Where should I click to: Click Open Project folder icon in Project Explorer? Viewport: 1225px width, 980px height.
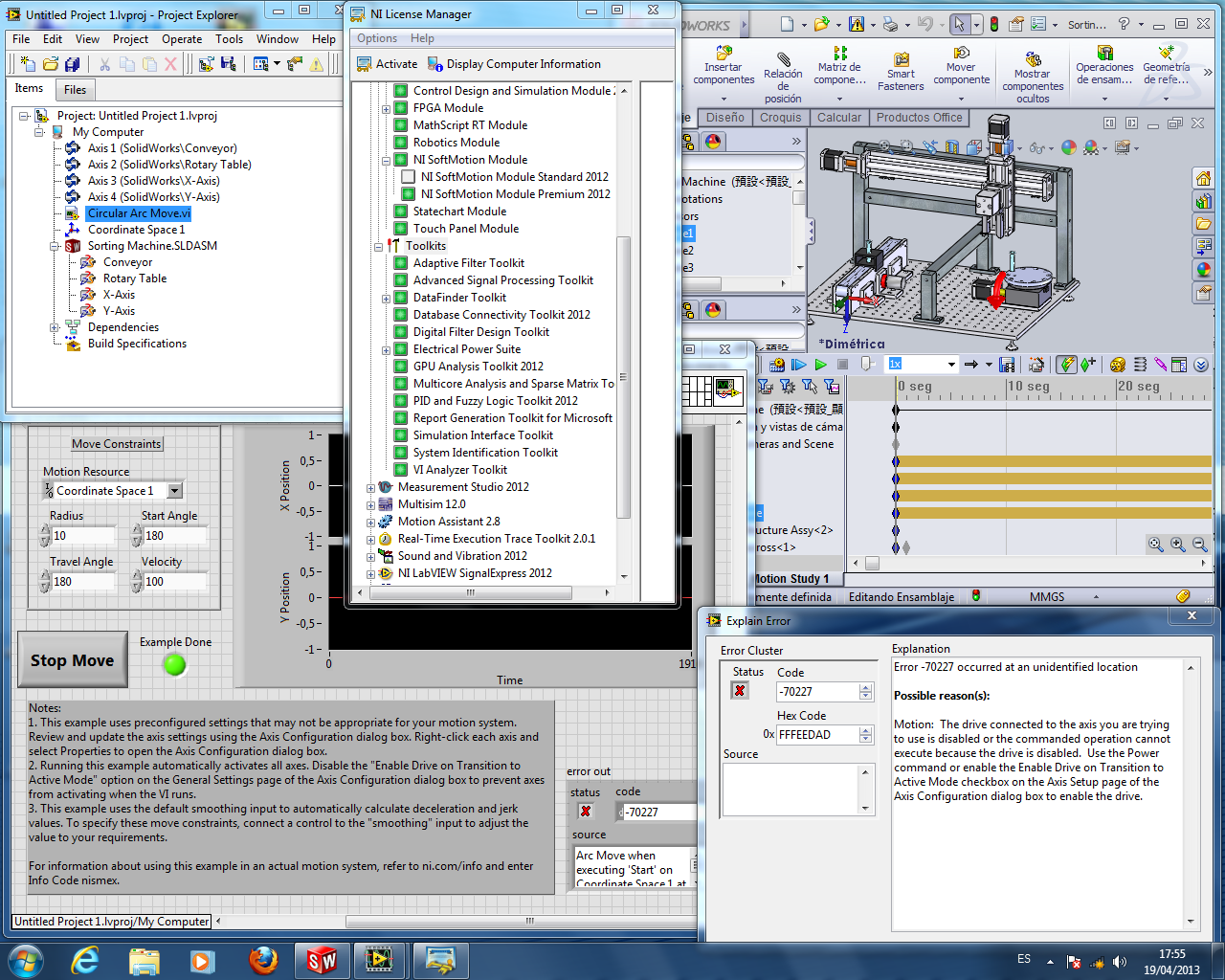(50, 64)
